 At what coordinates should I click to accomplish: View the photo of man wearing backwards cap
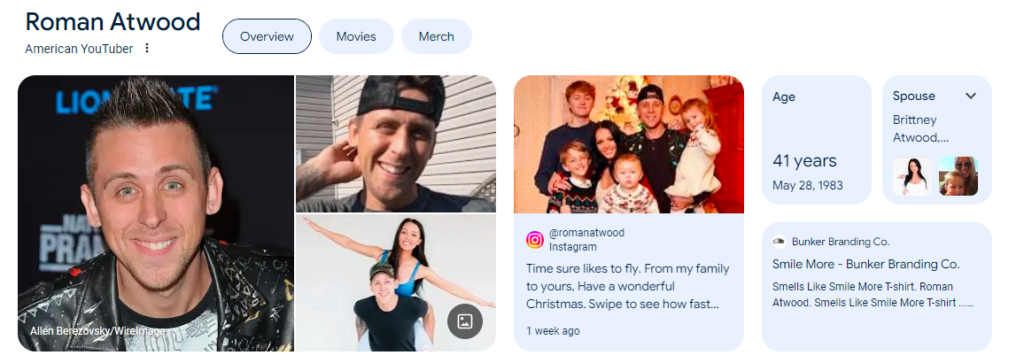[x=396, y=144]
